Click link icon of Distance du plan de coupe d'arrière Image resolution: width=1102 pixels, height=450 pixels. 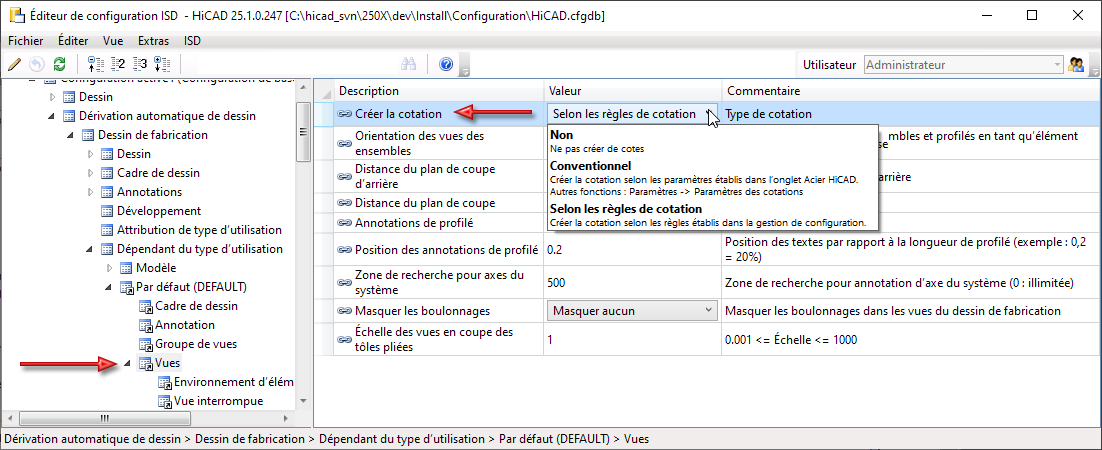[x=344, y=176]
